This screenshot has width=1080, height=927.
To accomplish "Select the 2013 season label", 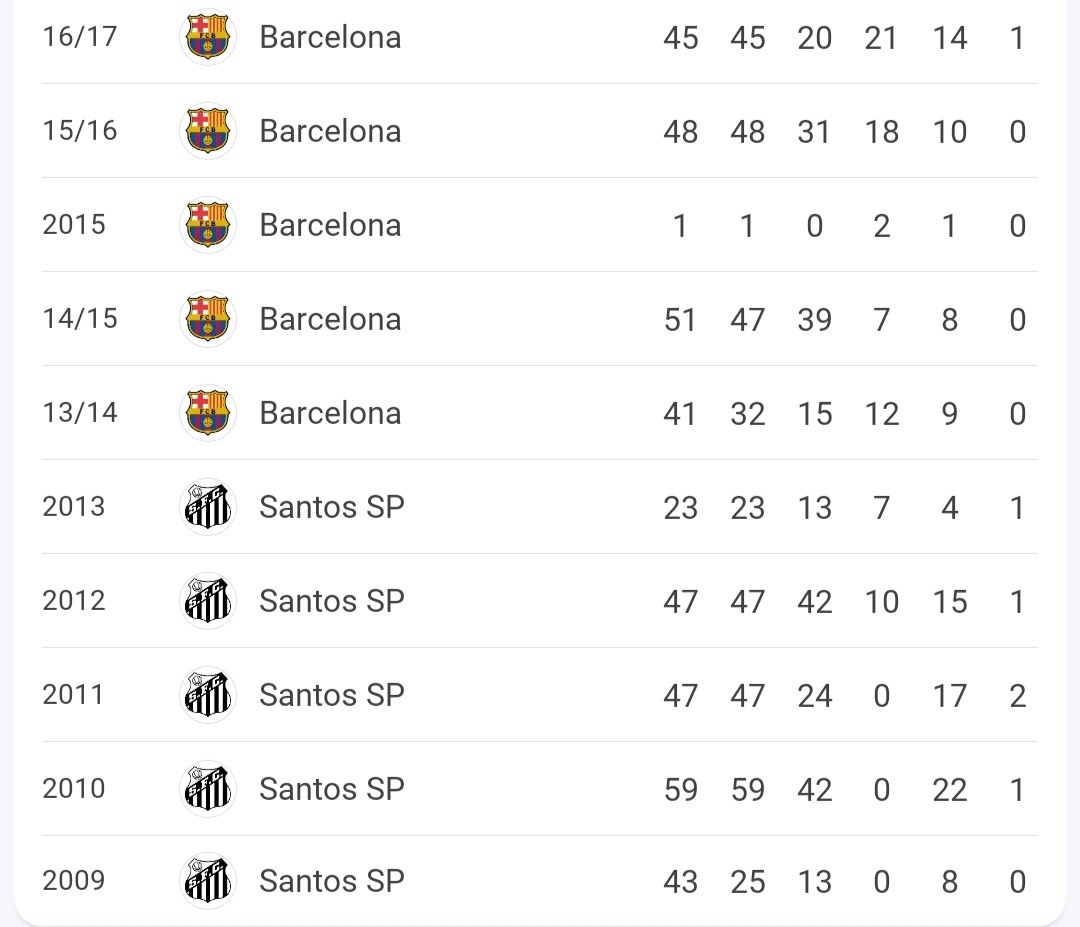I will coord(74,507).
